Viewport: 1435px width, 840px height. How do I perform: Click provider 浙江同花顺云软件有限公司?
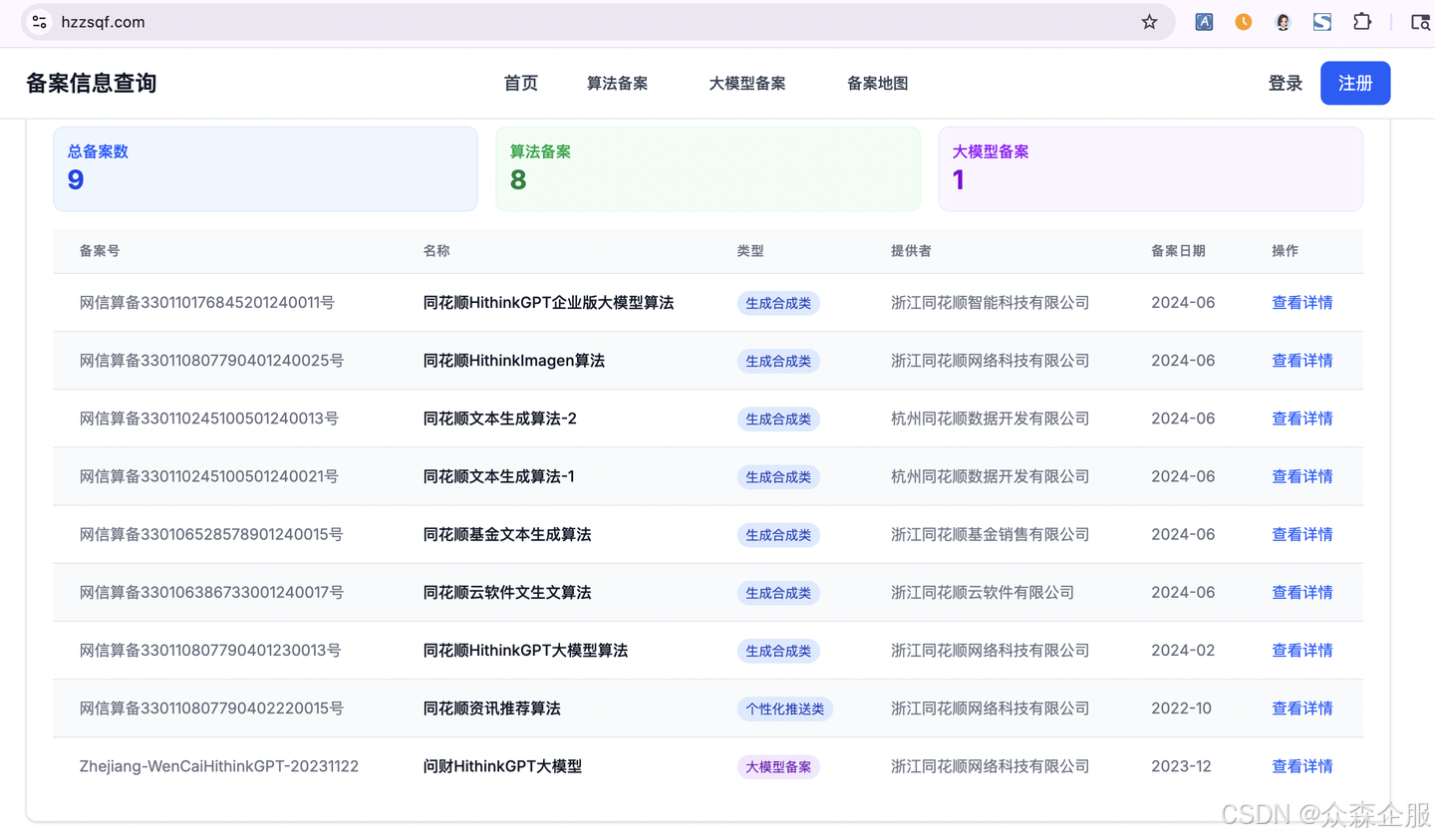coord(983,592)
